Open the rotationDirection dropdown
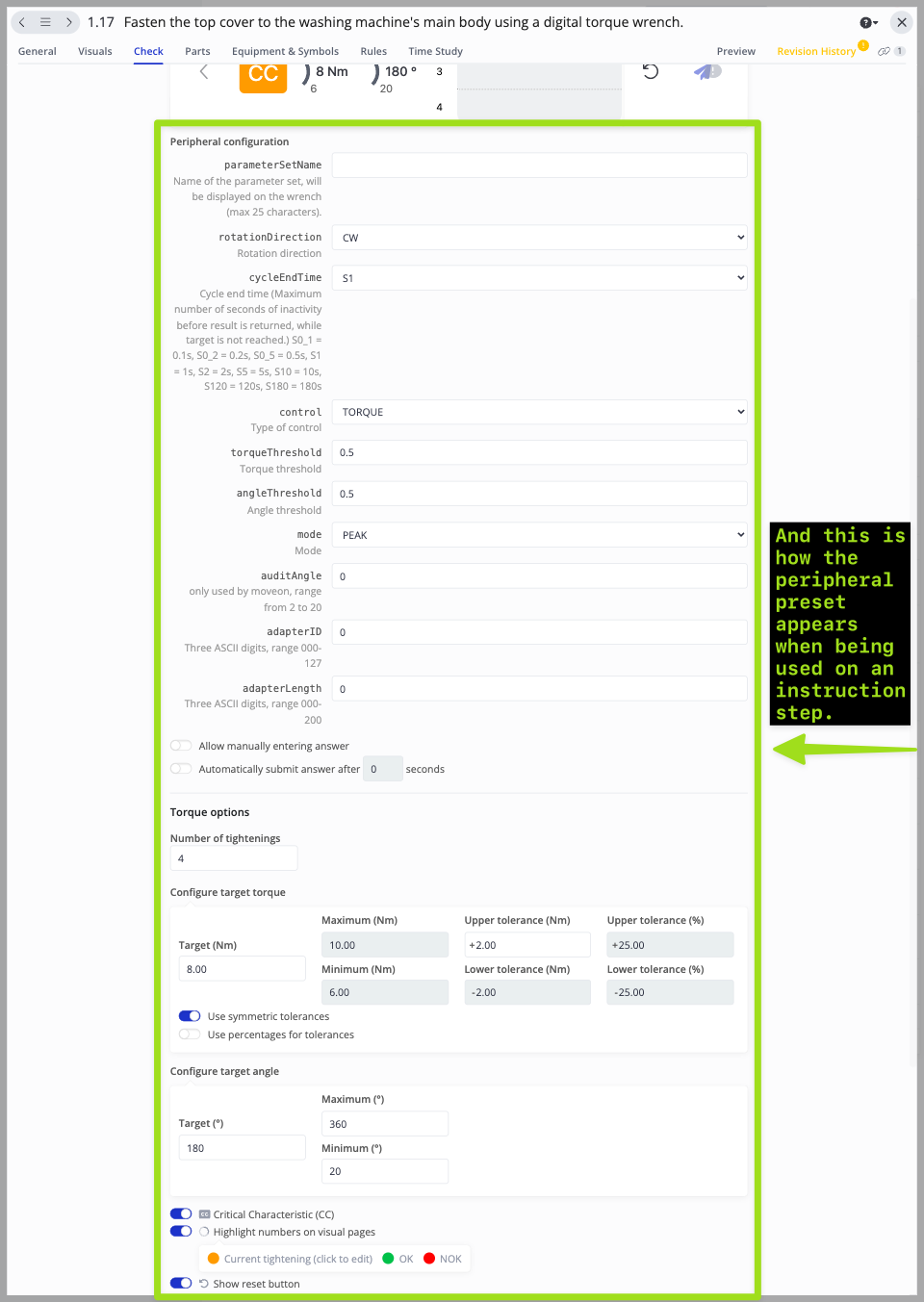The image size is (924, 1302). 539,238
